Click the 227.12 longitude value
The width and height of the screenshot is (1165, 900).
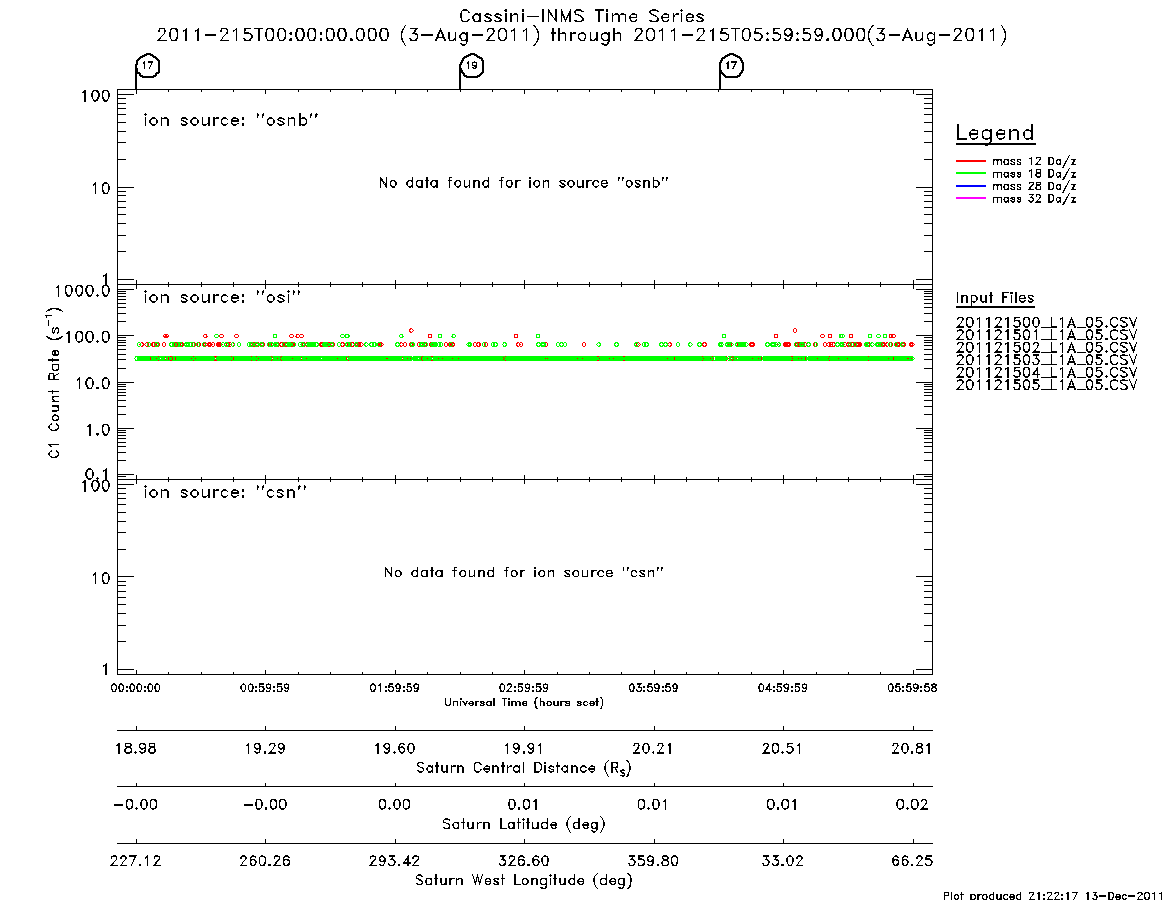point(135,861)
